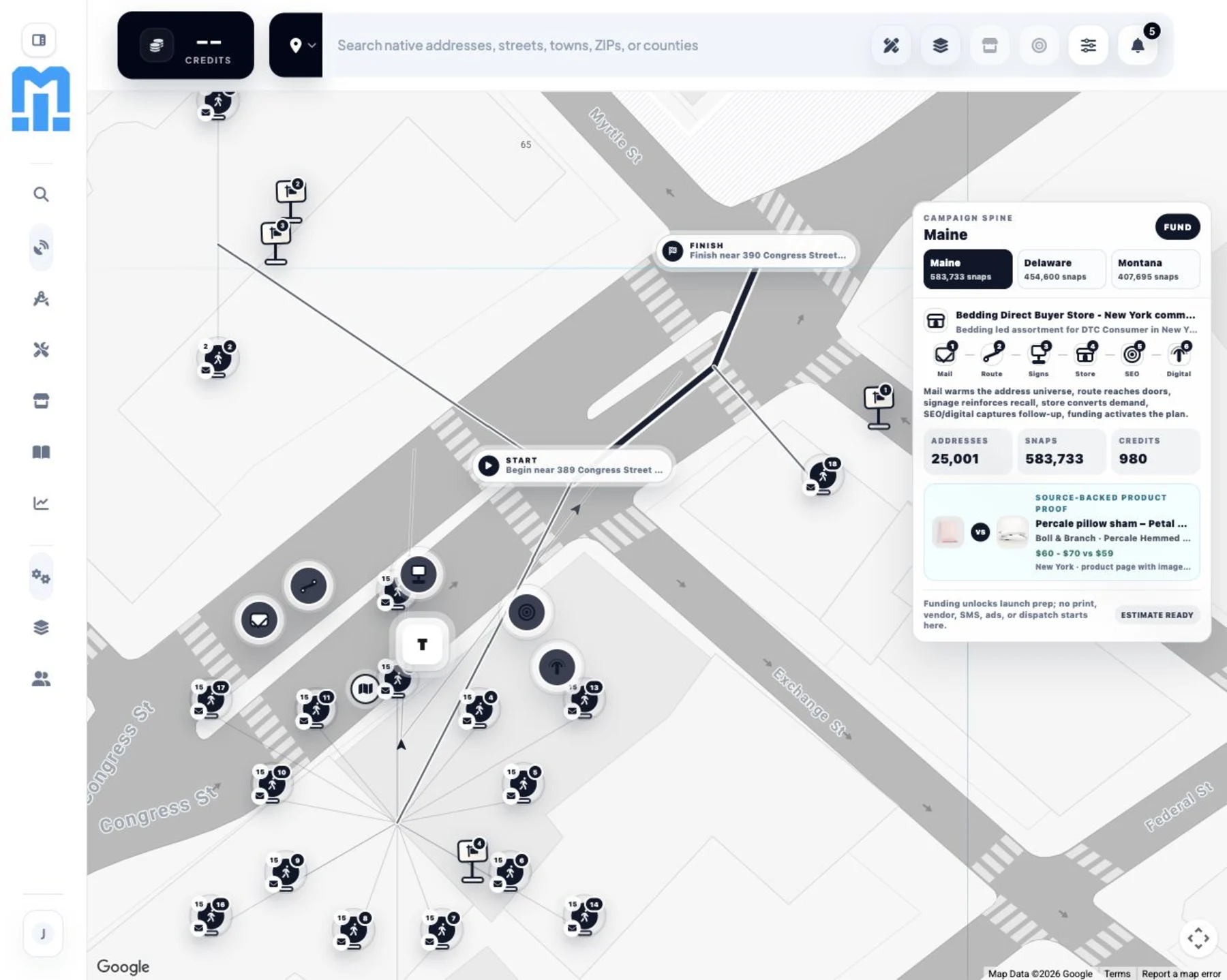Click the target icon in top toolbar

click(x=1039, y=46)
